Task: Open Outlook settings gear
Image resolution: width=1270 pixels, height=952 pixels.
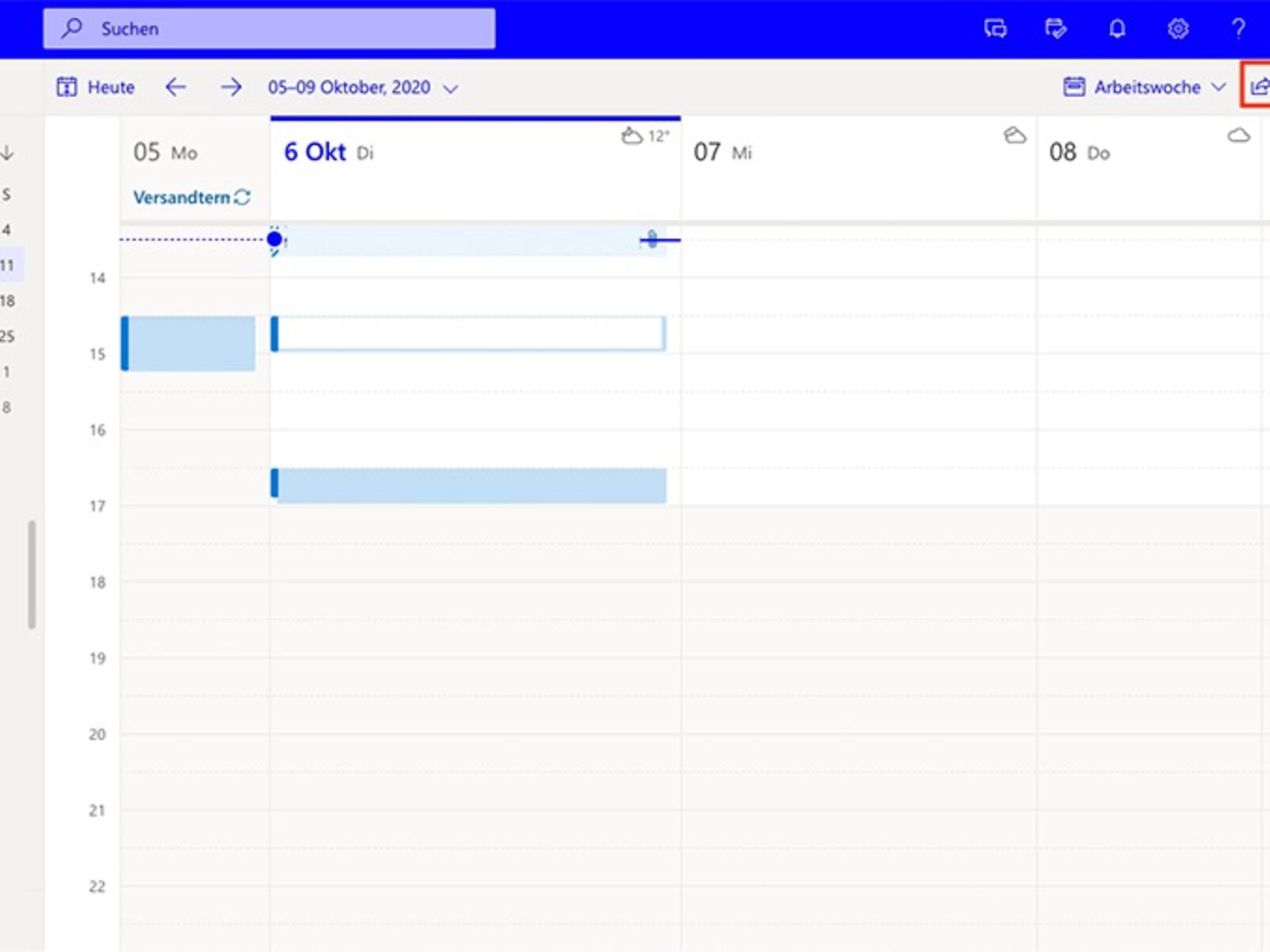Action: point(1177,28)
